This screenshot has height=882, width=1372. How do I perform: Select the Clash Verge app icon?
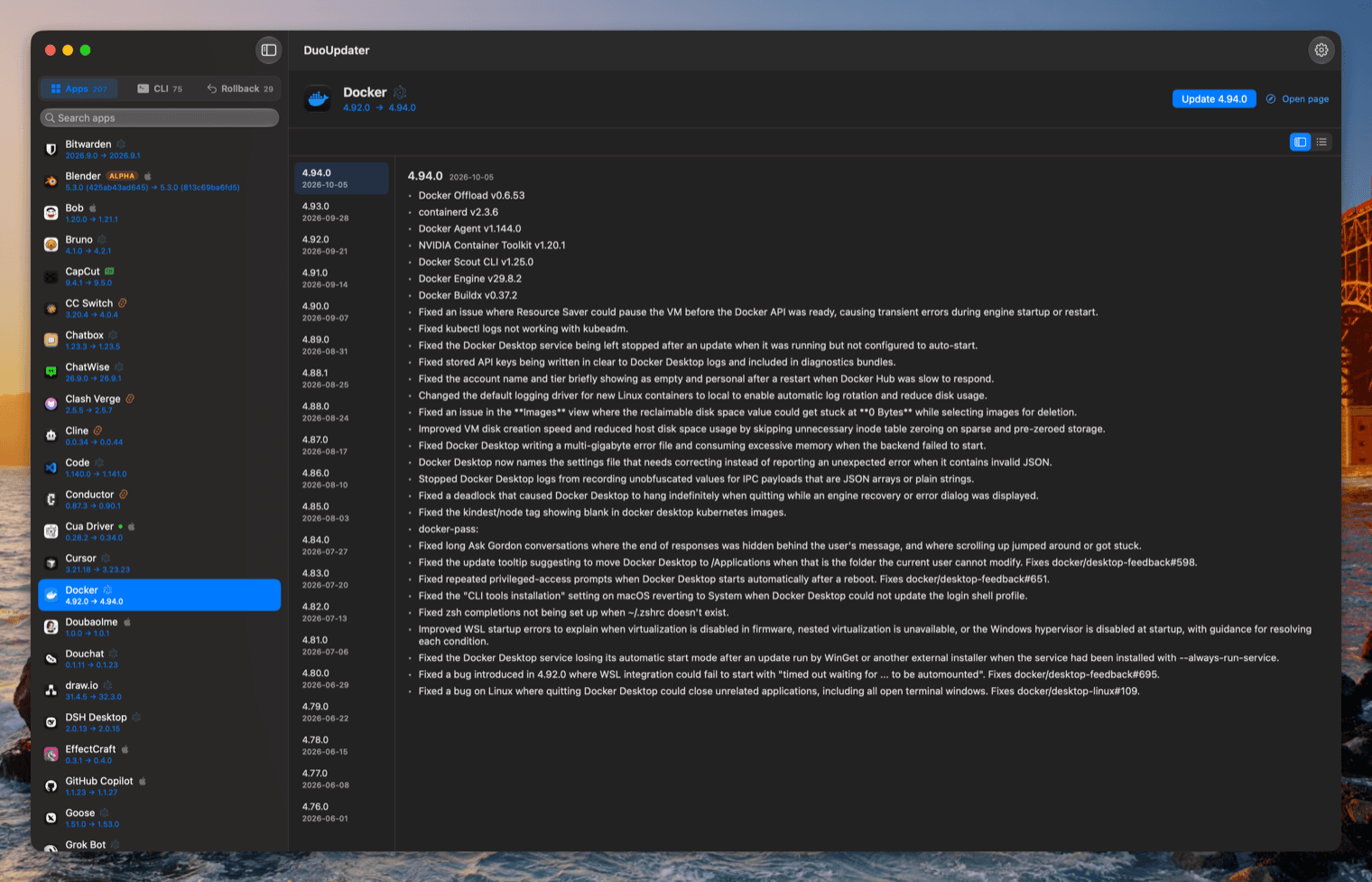coord(51,404)
